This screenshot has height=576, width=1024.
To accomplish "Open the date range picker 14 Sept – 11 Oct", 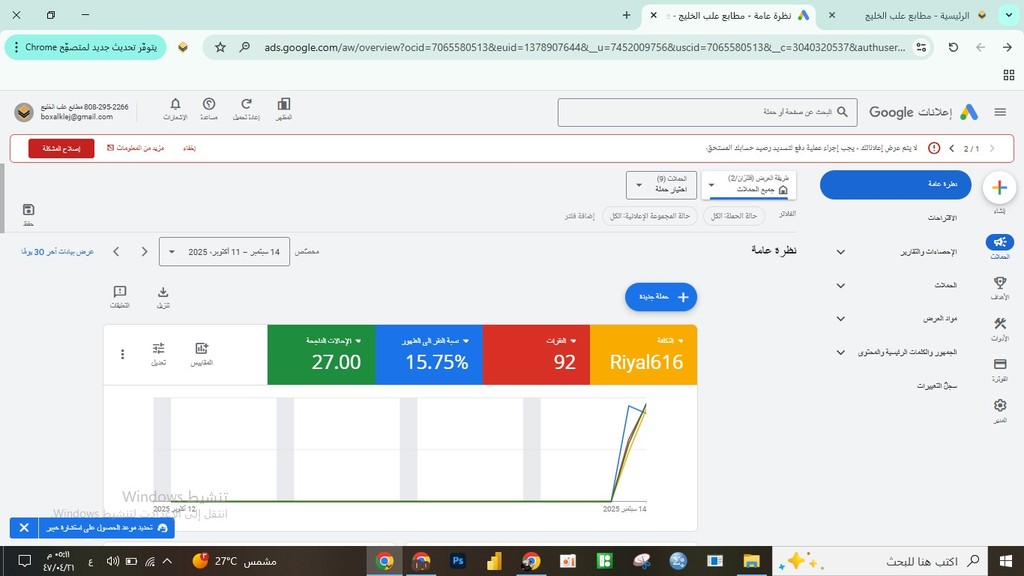I will (x=224, y=251).
